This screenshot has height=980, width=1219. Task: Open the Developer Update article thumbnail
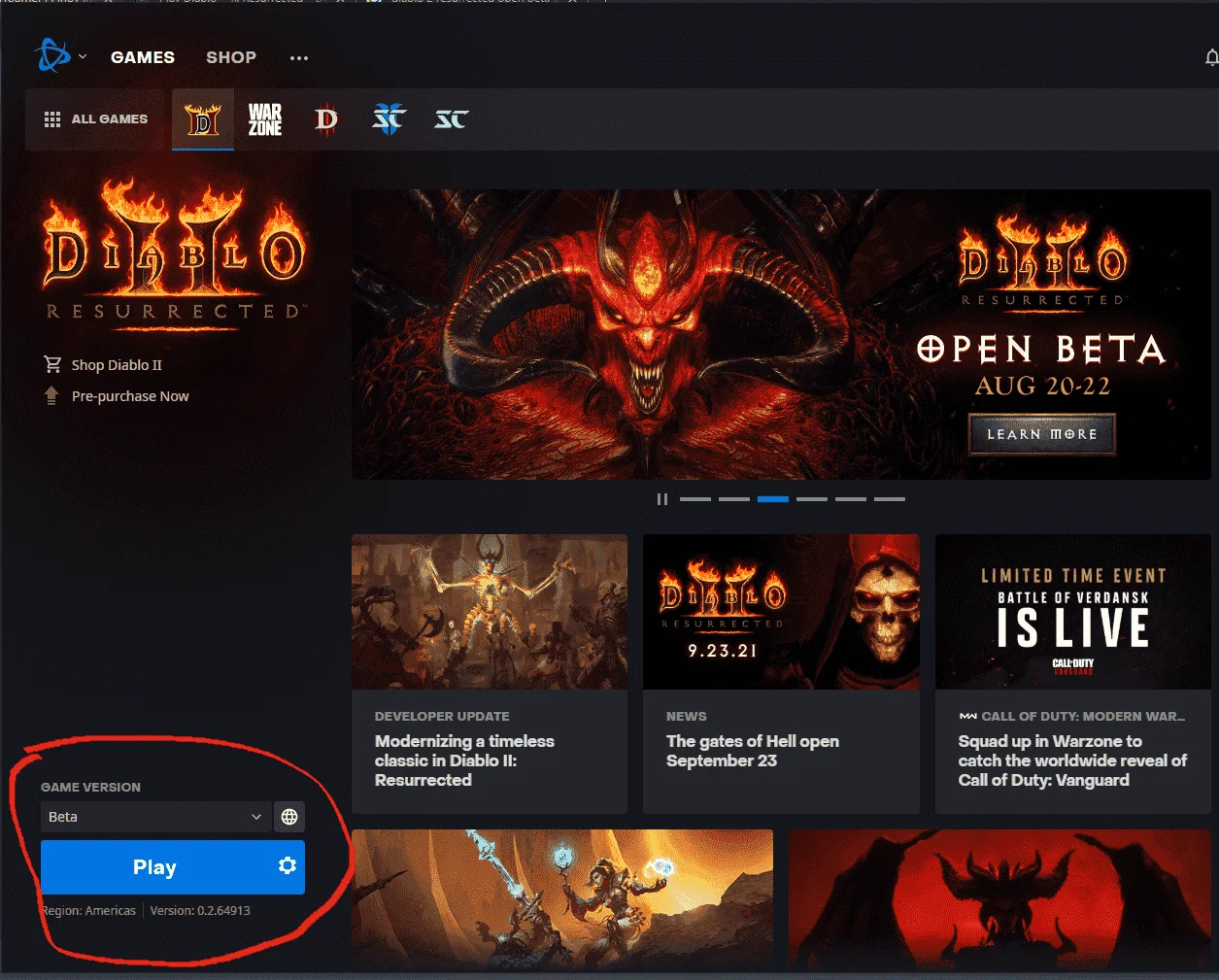(490, 612)
